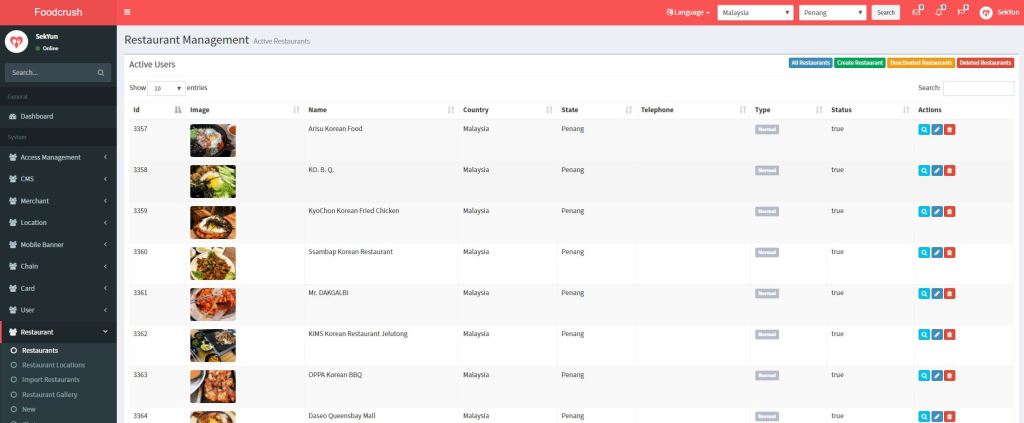The image size is (1024, 423).
Task: Open the mail envelope notifications
Action: click(x=917, y=12)
